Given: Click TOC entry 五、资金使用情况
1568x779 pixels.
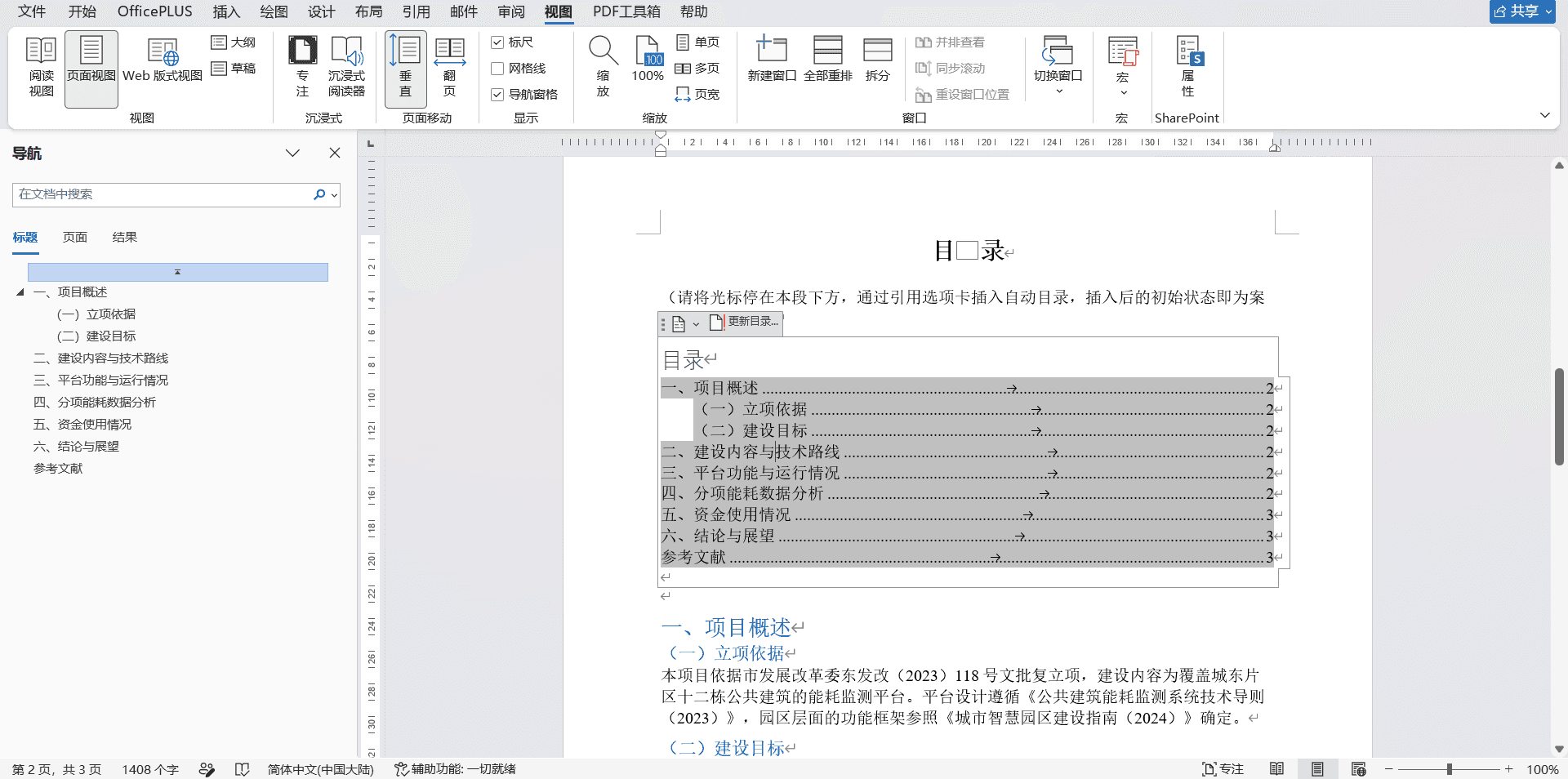Looking at the screenshot, I should point(967,515).
